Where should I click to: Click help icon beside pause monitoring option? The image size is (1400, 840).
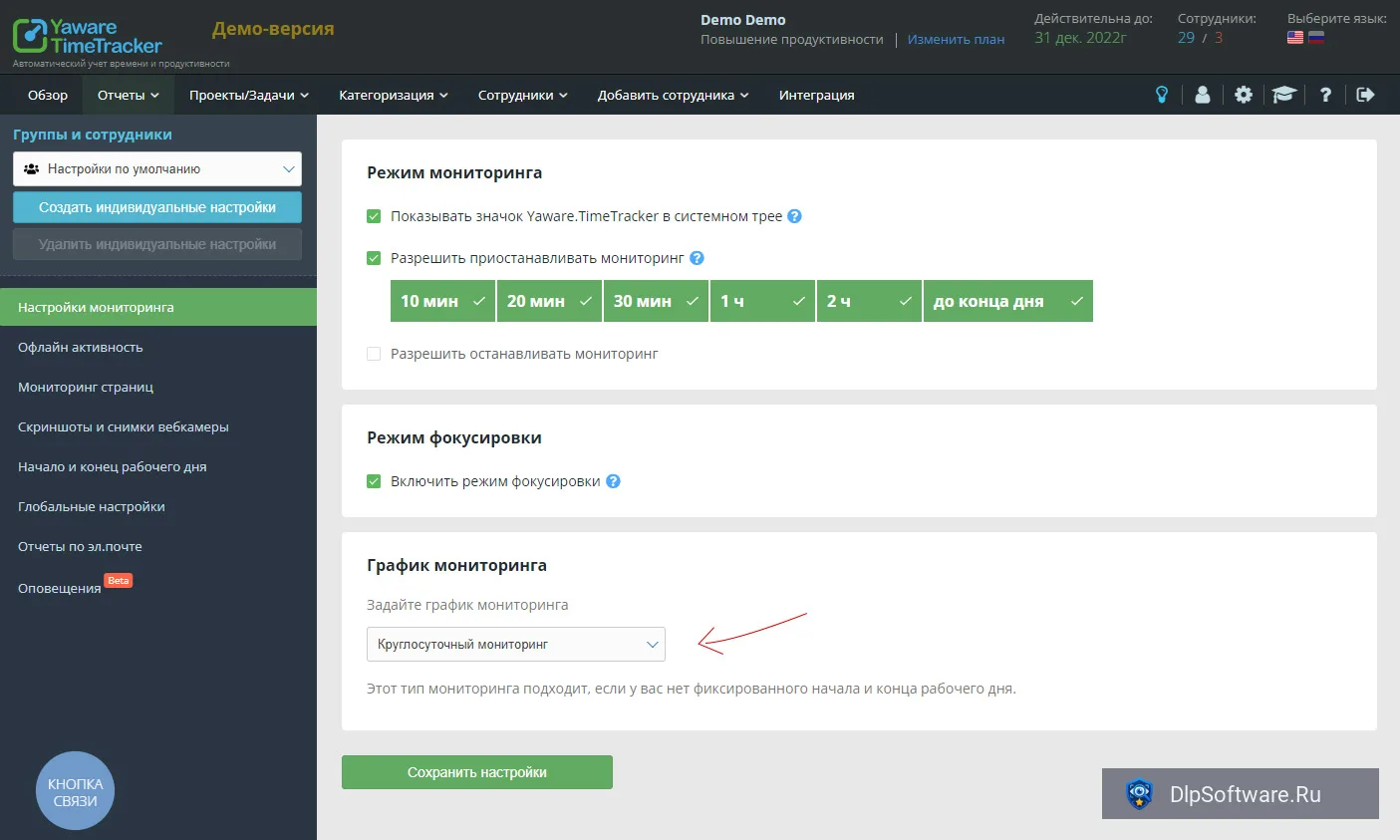[698, 258]
